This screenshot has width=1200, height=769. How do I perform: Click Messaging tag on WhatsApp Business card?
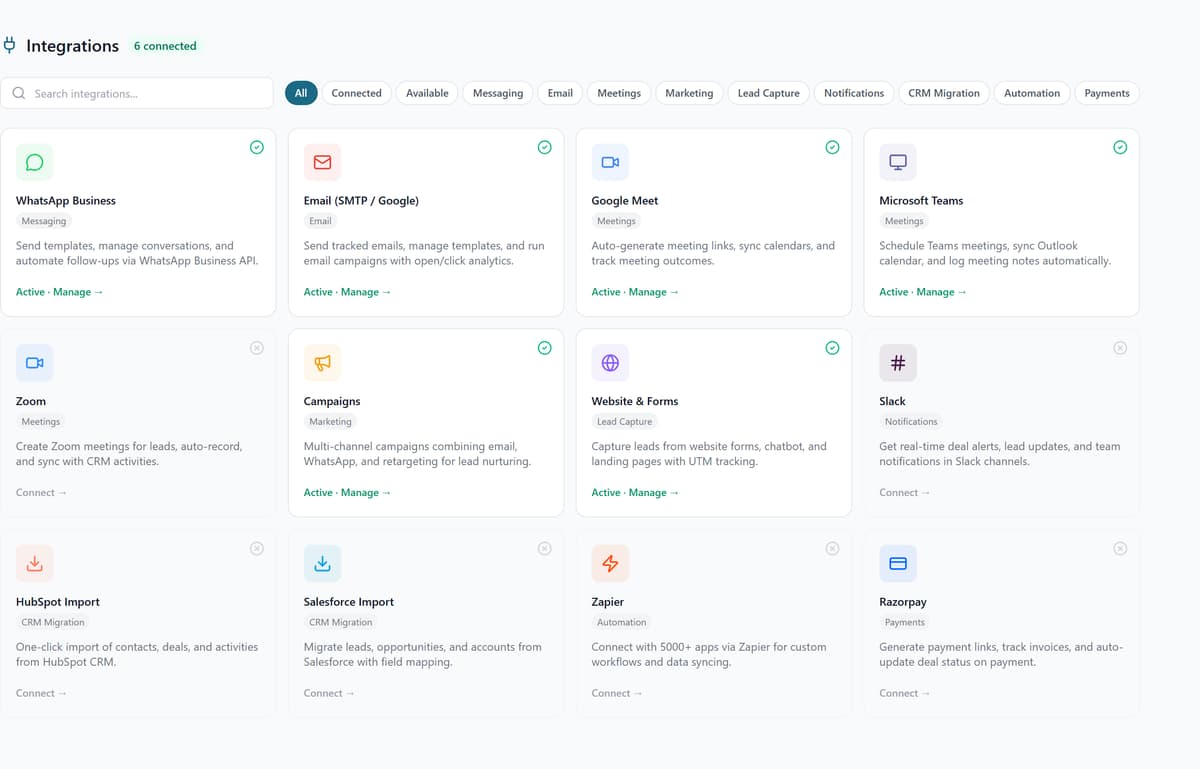click(x=44, y=221)
